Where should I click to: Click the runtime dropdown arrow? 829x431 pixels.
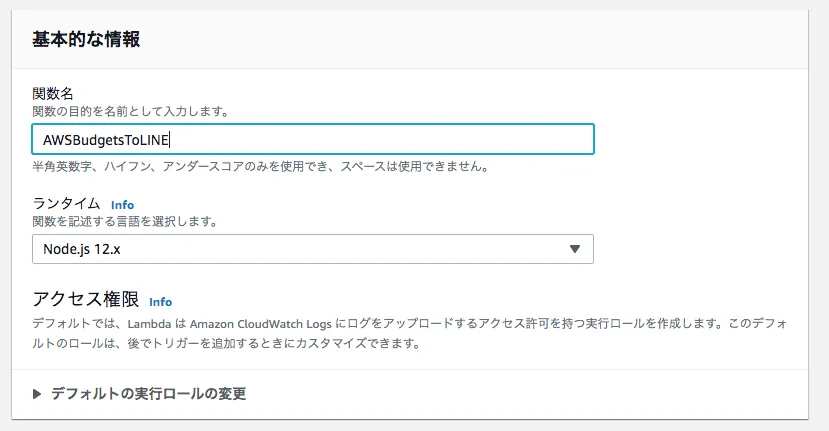coord(574,249)
